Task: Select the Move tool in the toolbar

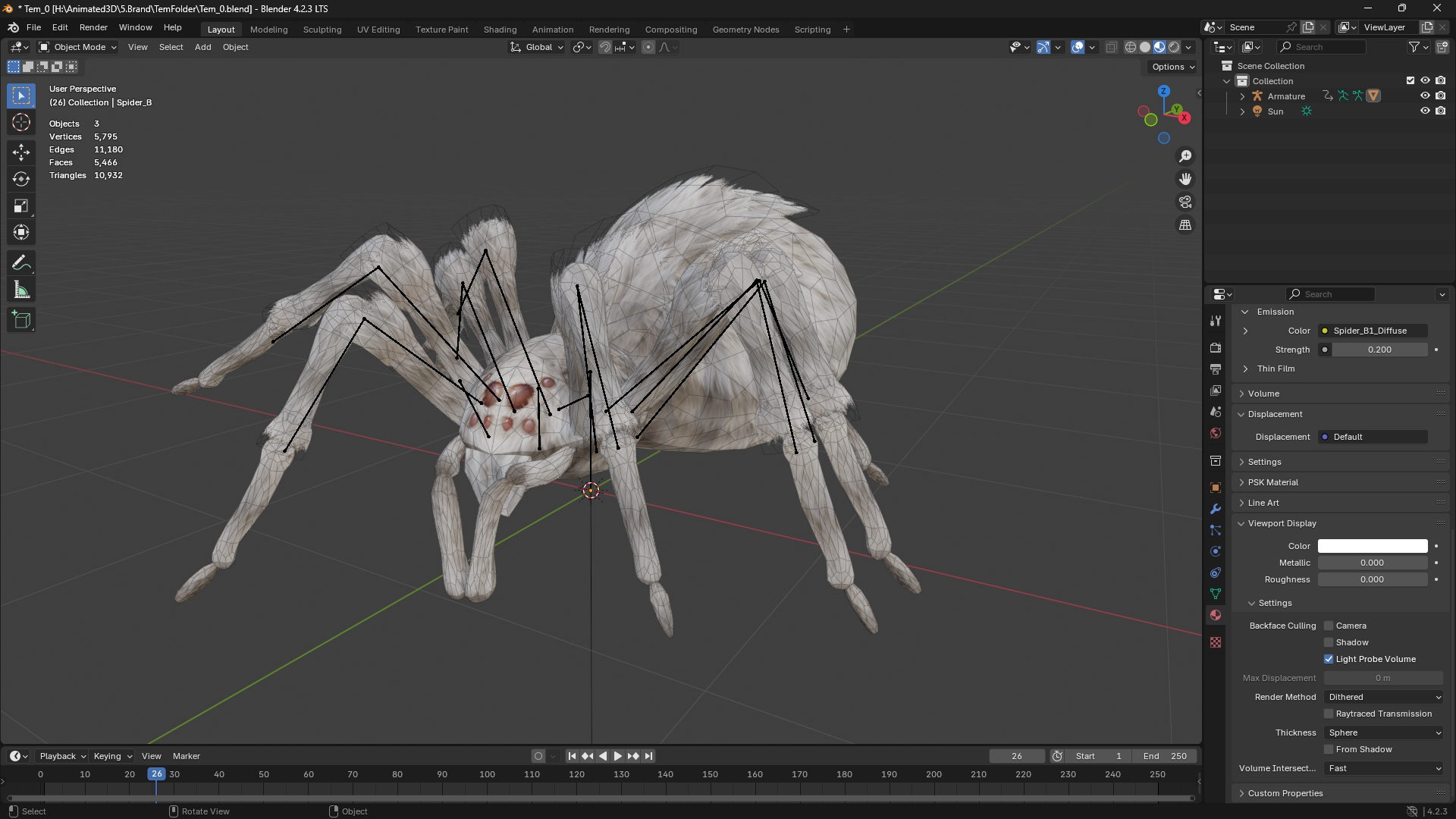Action: (x=20, y=152)
